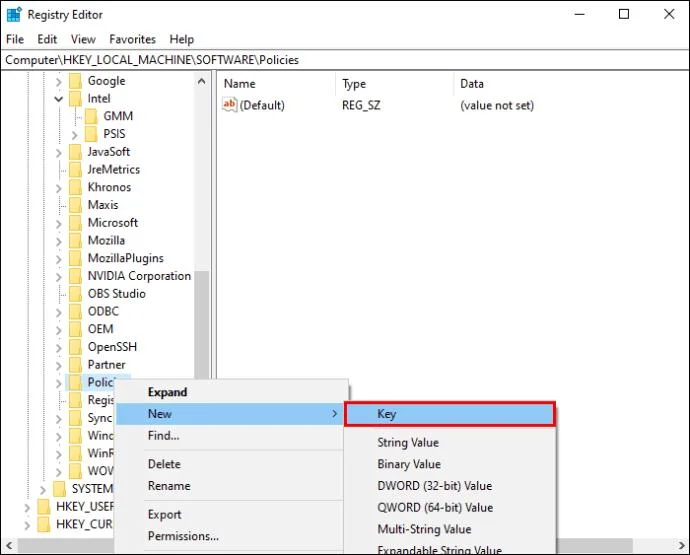Click the Registry Editor app icon in title bar

[x=14, y=14]
